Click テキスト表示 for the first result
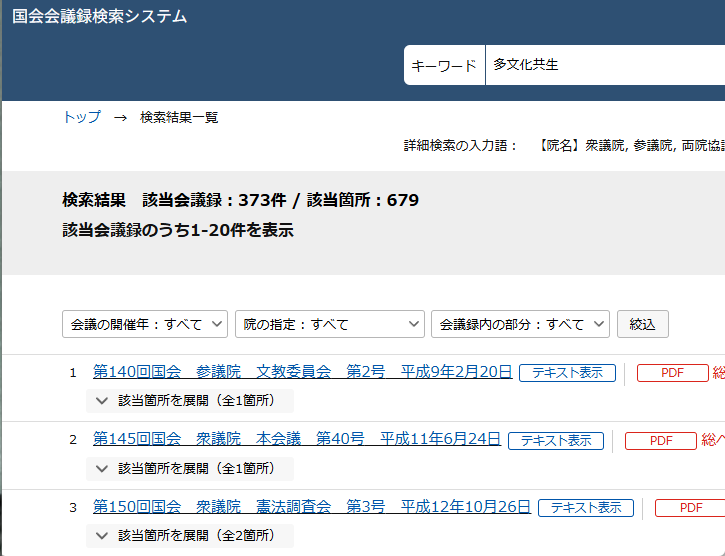The image size is (725, 556). (567, 373)
